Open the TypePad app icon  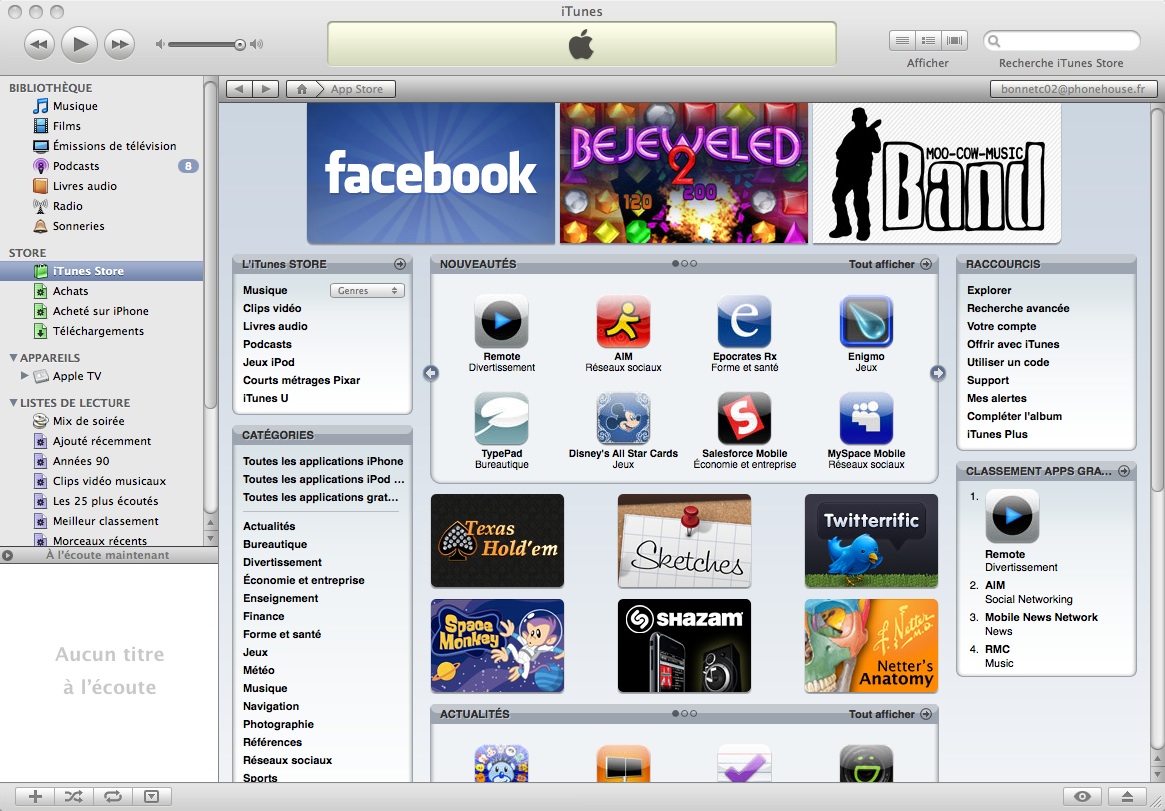pyautogui.click(x=502, y=419)
